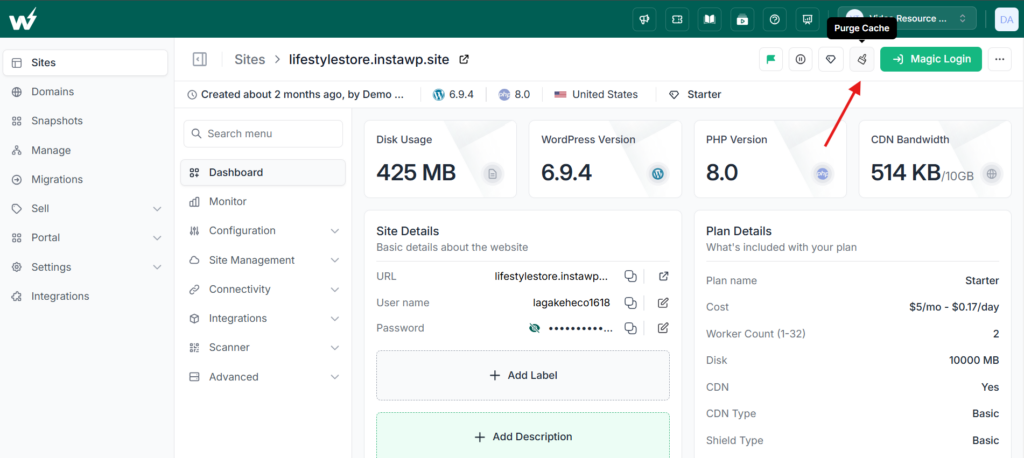The width and height of the screenshot is (1024, 458).
Task: Edit the user name with the pencil icon
Action: 664,303
